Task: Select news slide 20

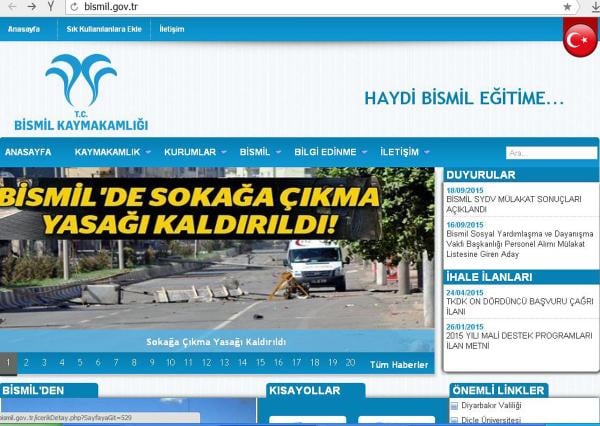Action: coord(351,363)
